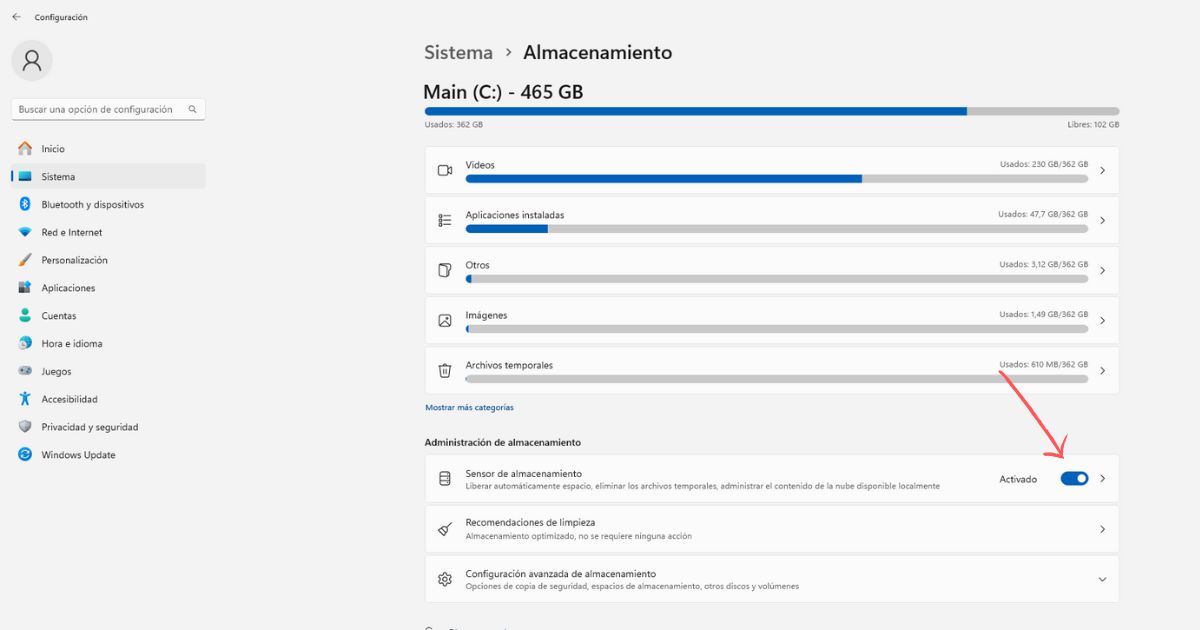Open Recomendaciones de limpieza chevron
This screenshot has height=630, width=1200.
(x=1103, y=529)
